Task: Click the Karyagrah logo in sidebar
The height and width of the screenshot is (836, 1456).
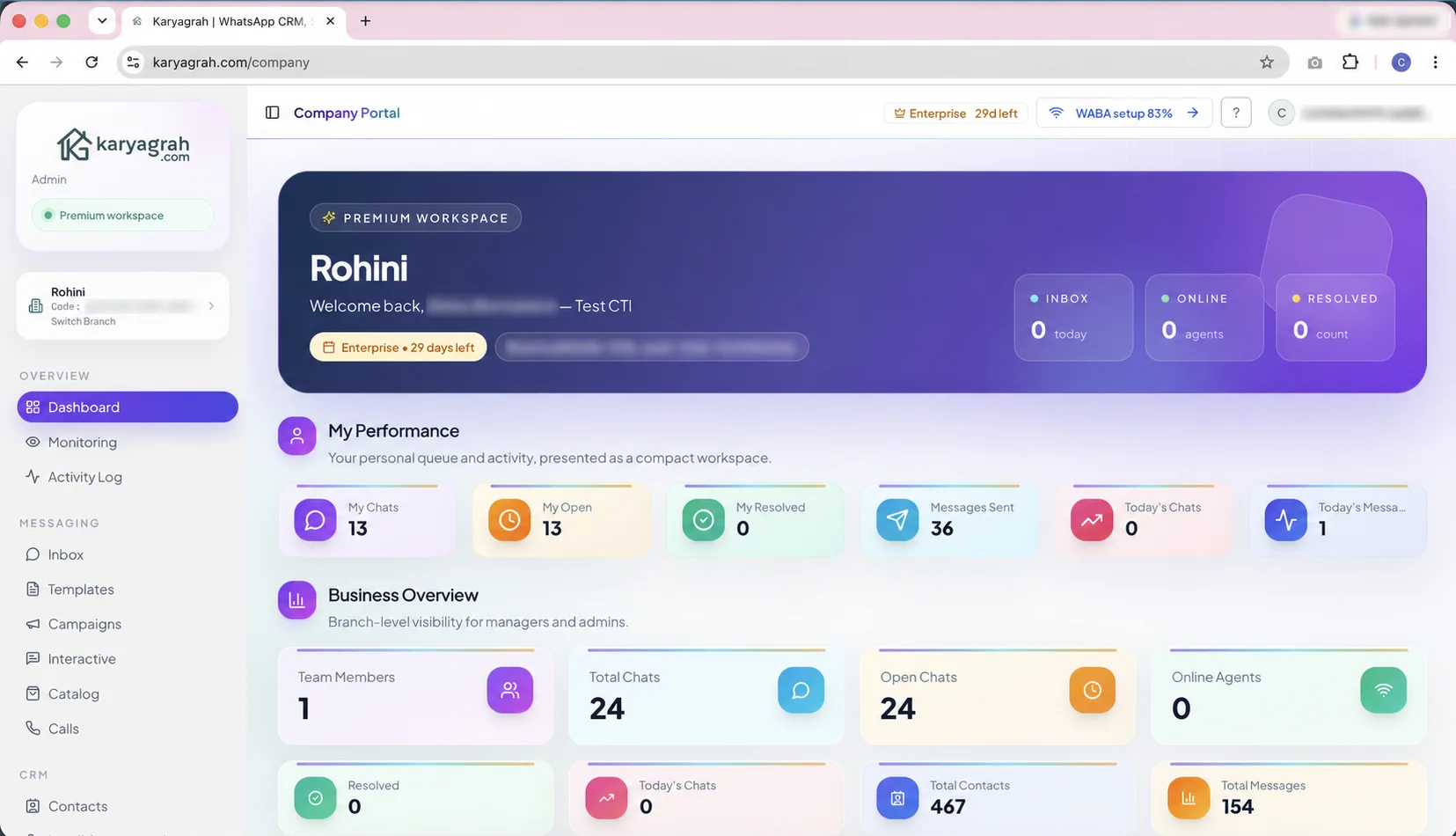Action: point(123,146)
